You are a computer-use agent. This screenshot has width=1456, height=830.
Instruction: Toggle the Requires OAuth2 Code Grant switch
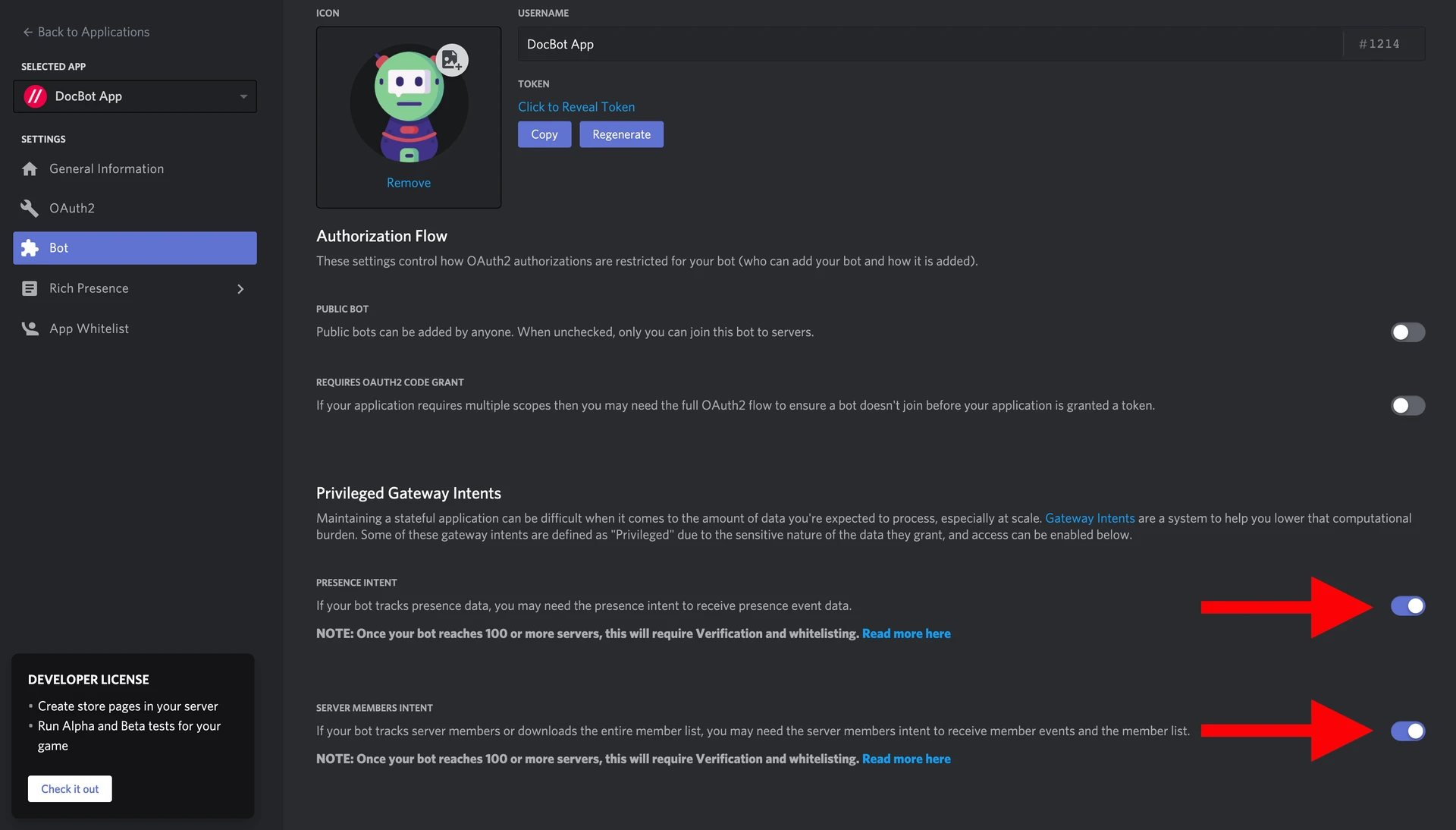1407,406
